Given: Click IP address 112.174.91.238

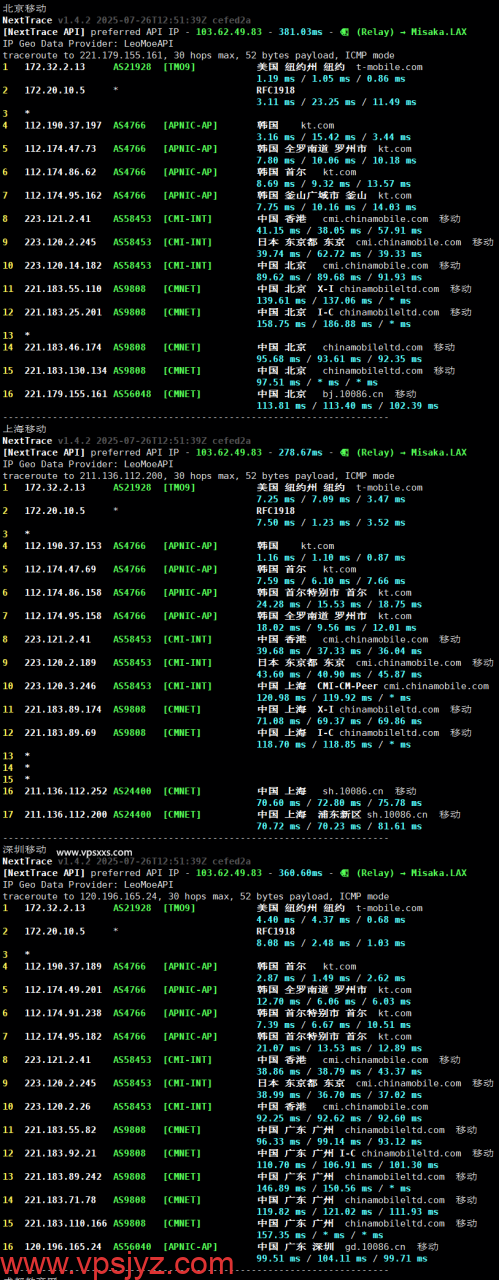Looking at the screenshot, I should [63, 1012].
